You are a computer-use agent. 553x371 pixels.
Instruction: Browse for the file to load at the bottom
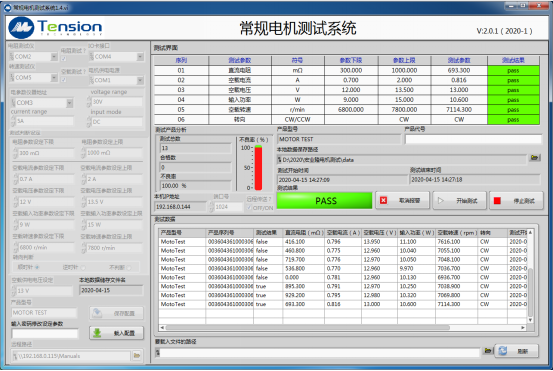click(x=488, y=351)
